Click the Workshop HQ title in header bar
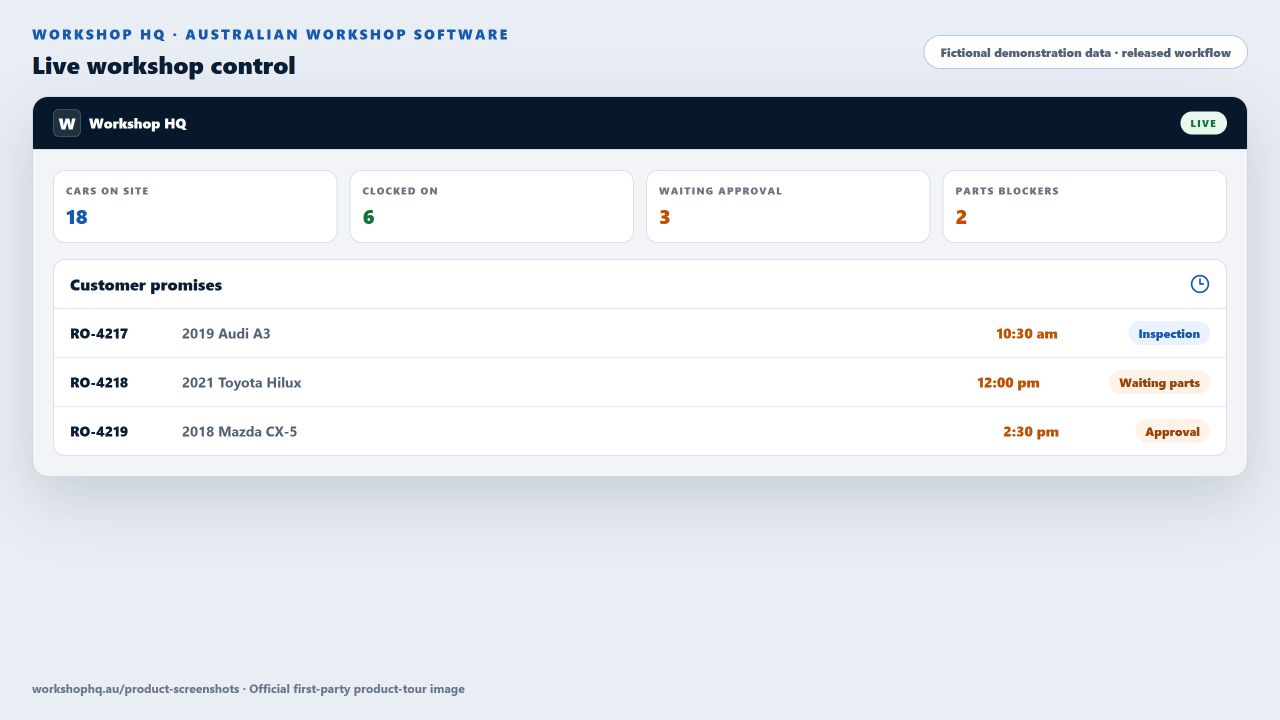The image size is (1280, 720). [x=138, y=124]
